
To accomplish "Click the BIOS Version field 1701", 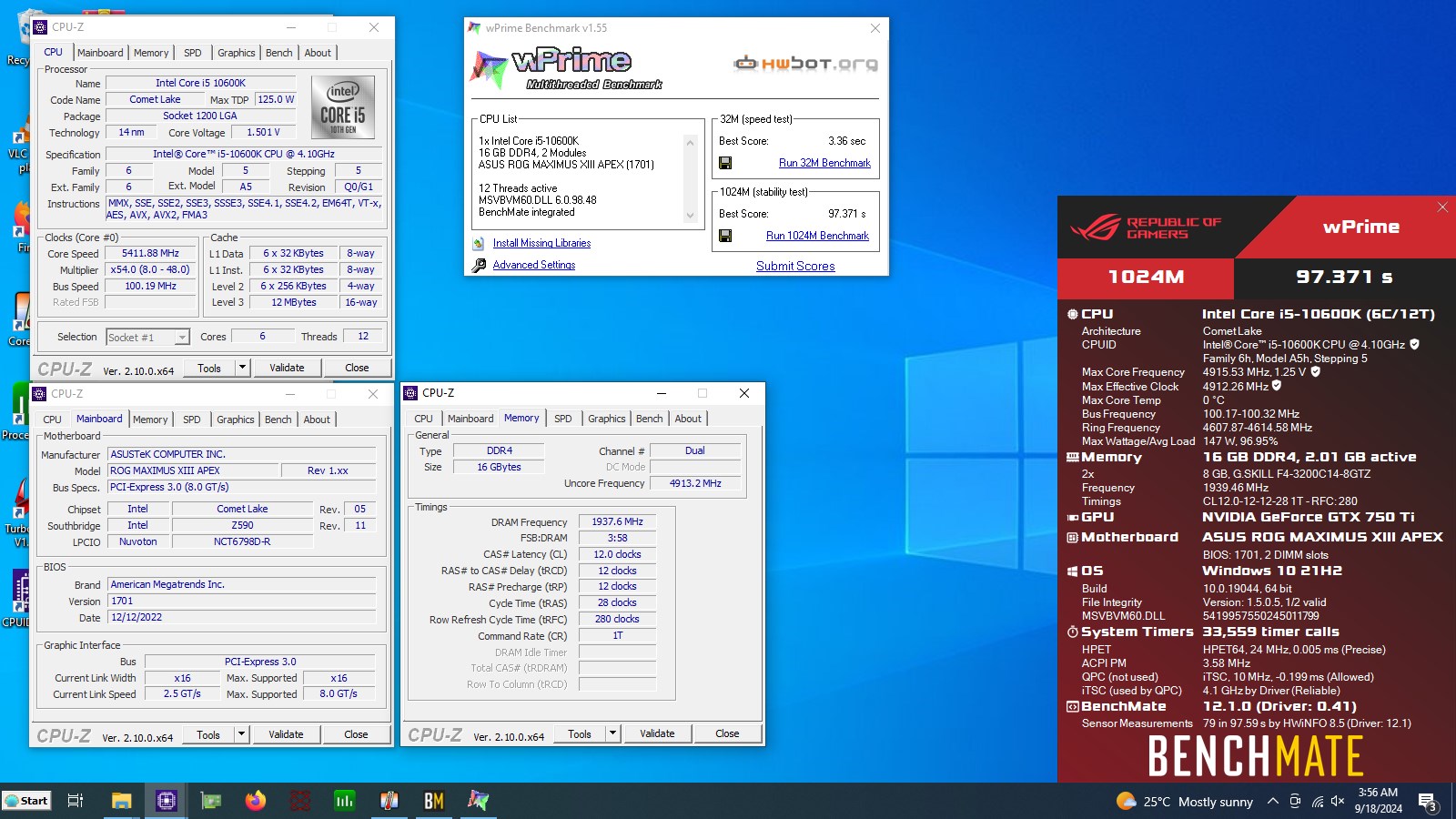I will click(x=242, y=601).
